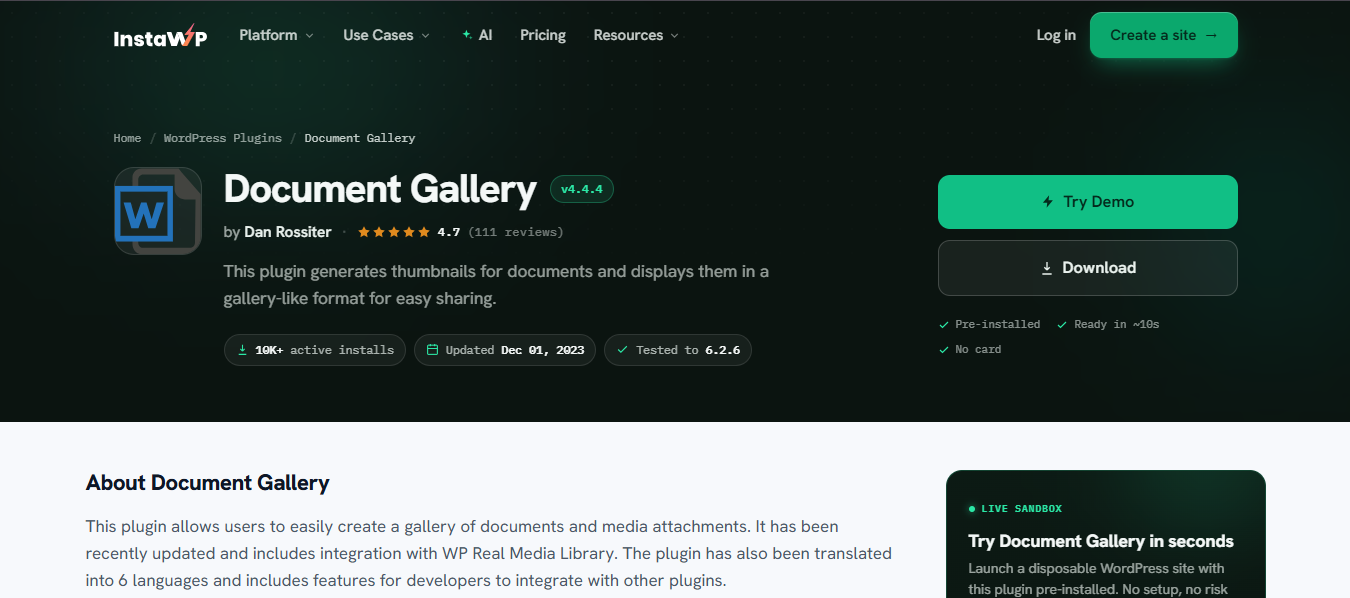
Task: Click the Pre-installed label
Action: click(x=998, y=325)
